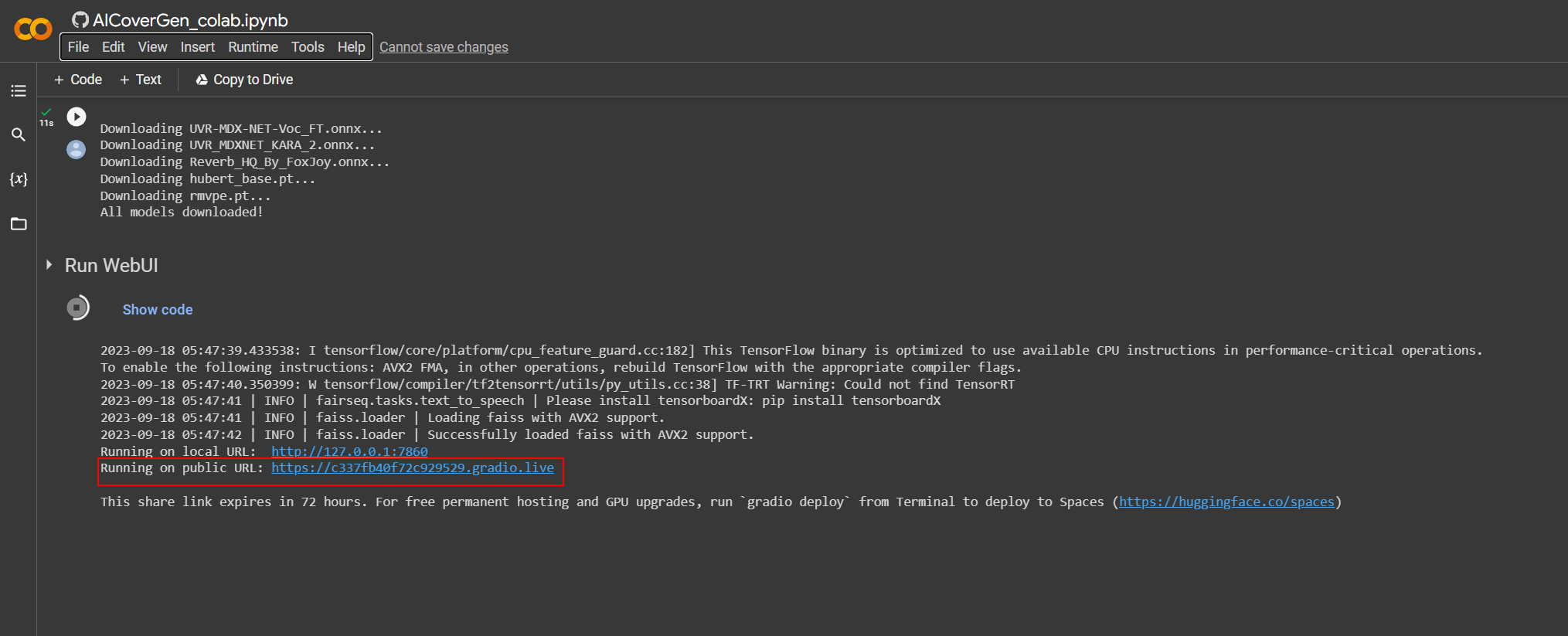
Task: Click the 'Downloading UVR-MDX-NET-Voc_FT.onnx...' line
Action: pyautogui.click(x=241, y=128)
